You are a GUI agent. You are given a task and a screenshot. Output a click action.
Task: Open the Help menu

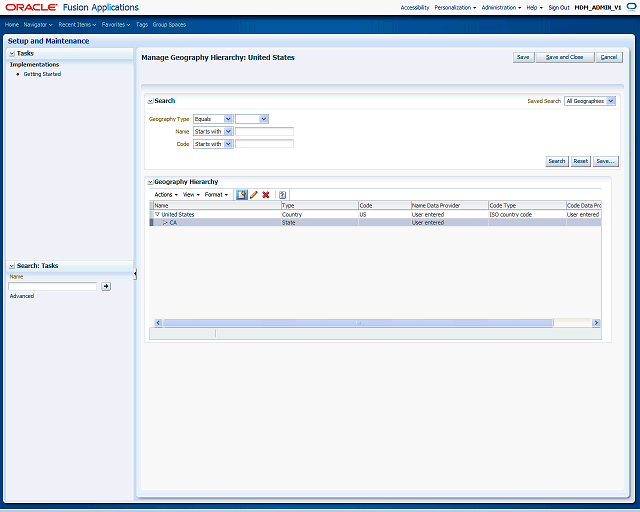coord(534,7)
